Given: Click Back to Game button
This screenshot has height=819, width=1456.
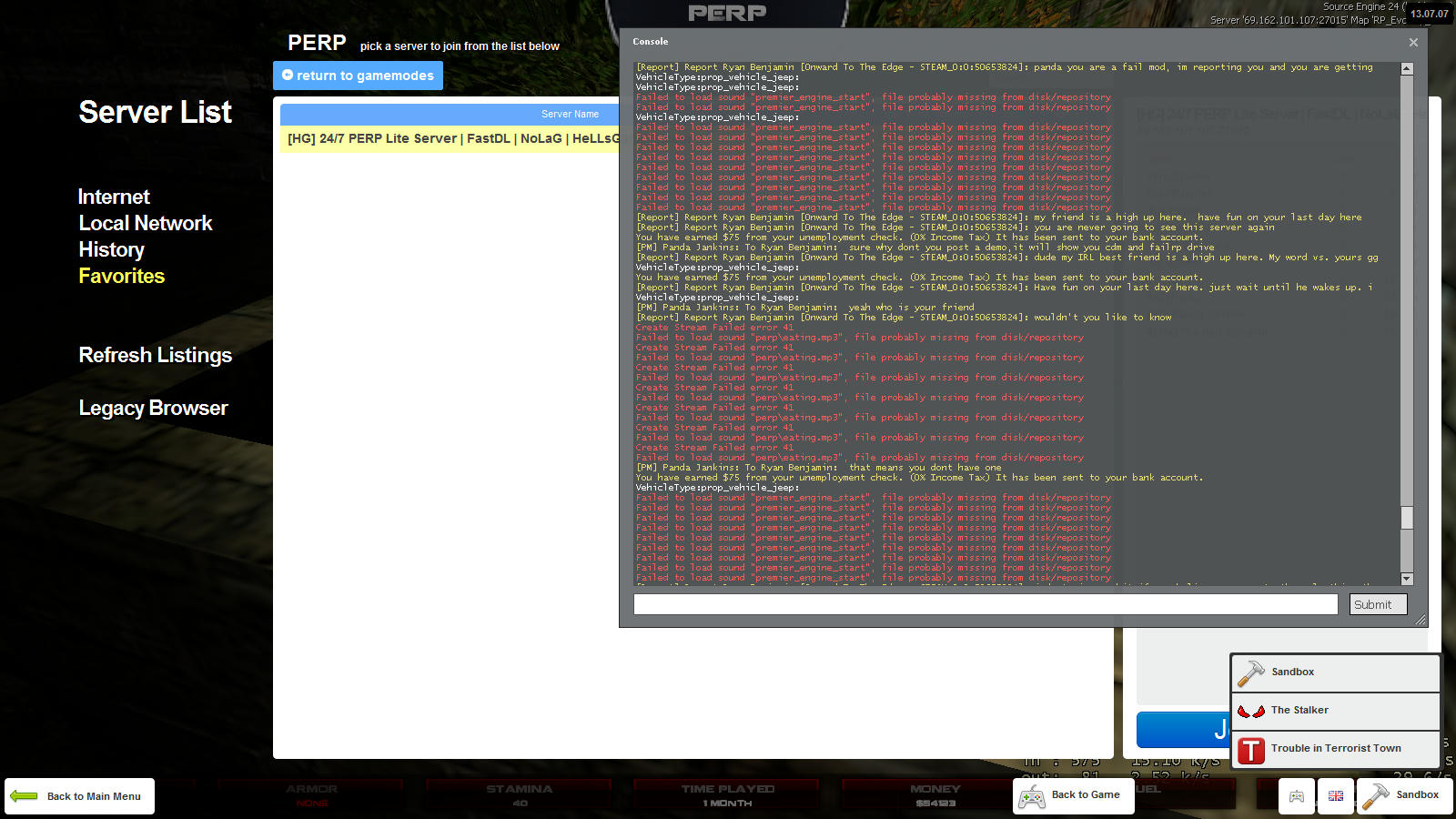Looking at the screenshot, I should (x=1074, y=796).
